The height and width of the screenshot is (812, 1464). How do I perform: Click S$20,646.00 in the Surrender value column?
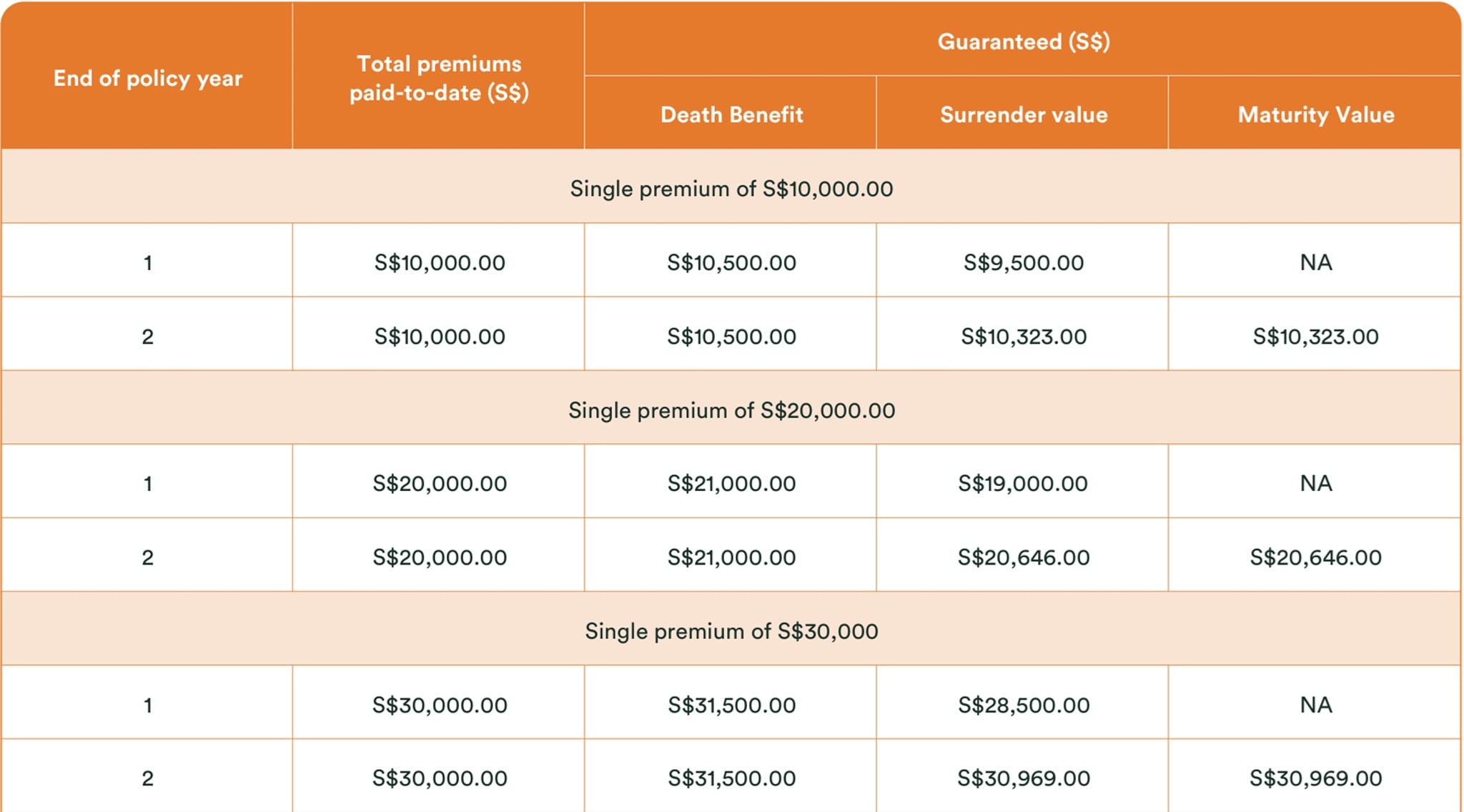pos(1024,557)
